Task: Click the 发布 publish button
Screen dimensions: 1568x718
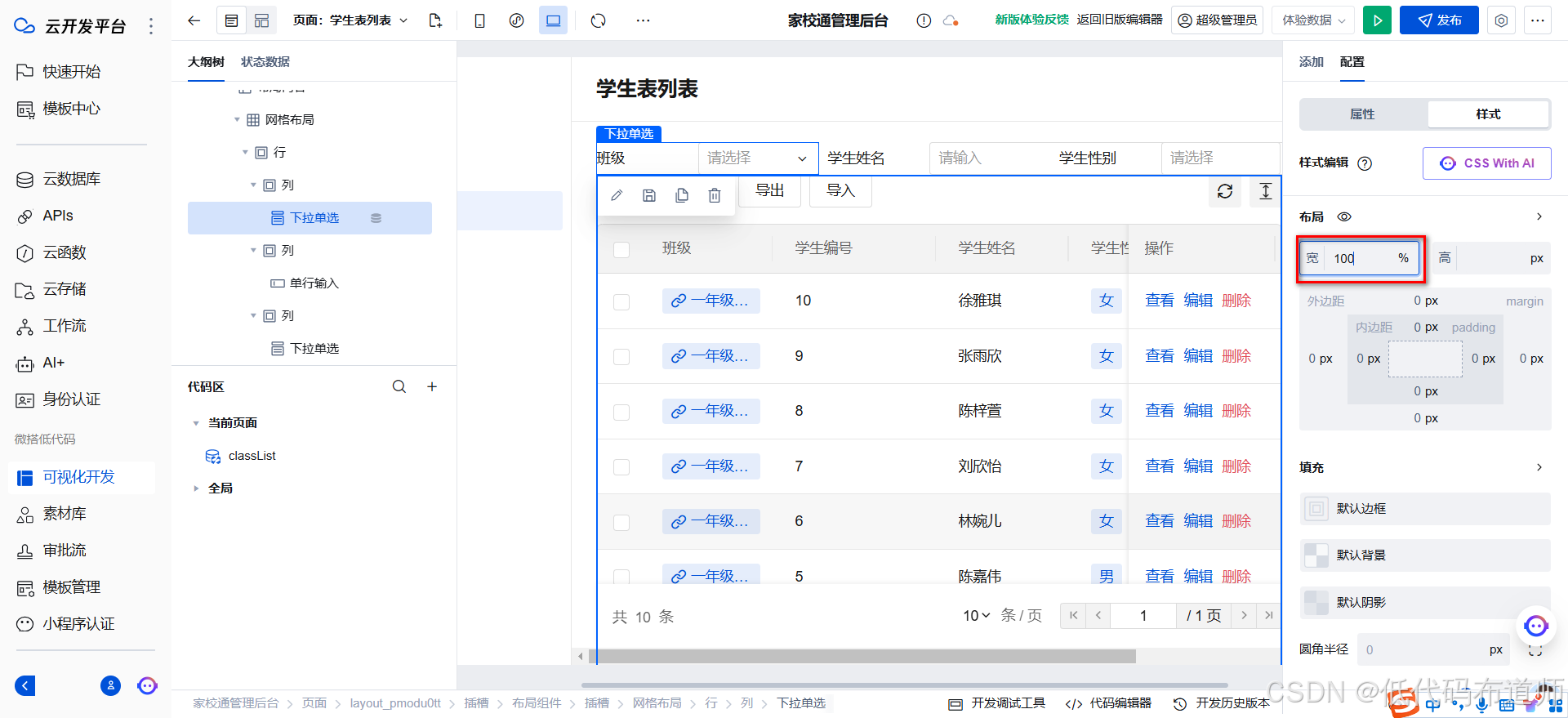Action: pyautogui.click(x=1439, y=20)
